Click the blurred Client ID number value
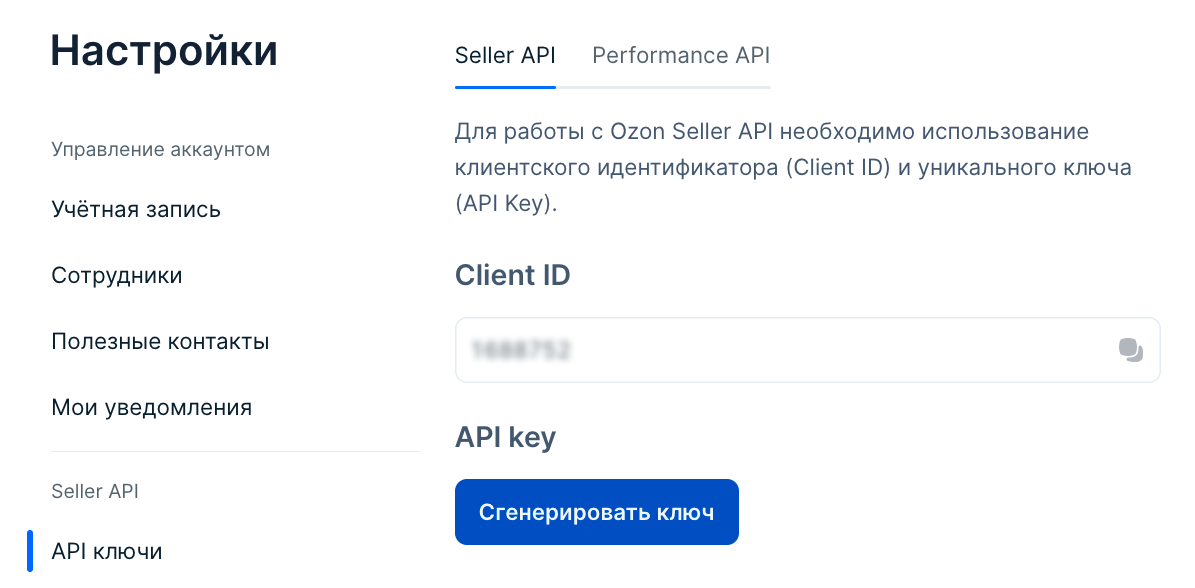 click(x=521, y=350)
